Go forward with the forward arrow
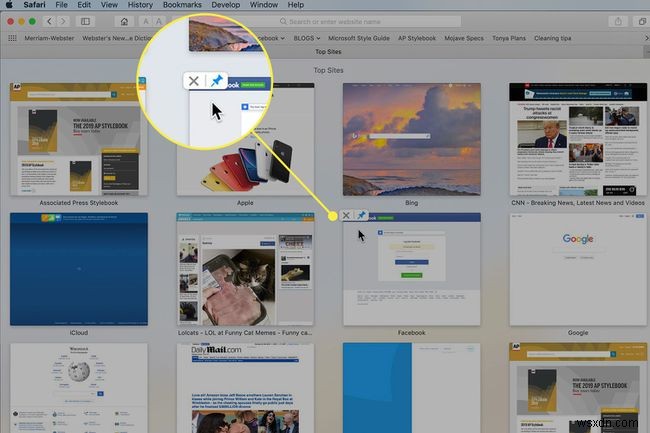The width and height of the screenshot is (650, 433). (63, 21)
